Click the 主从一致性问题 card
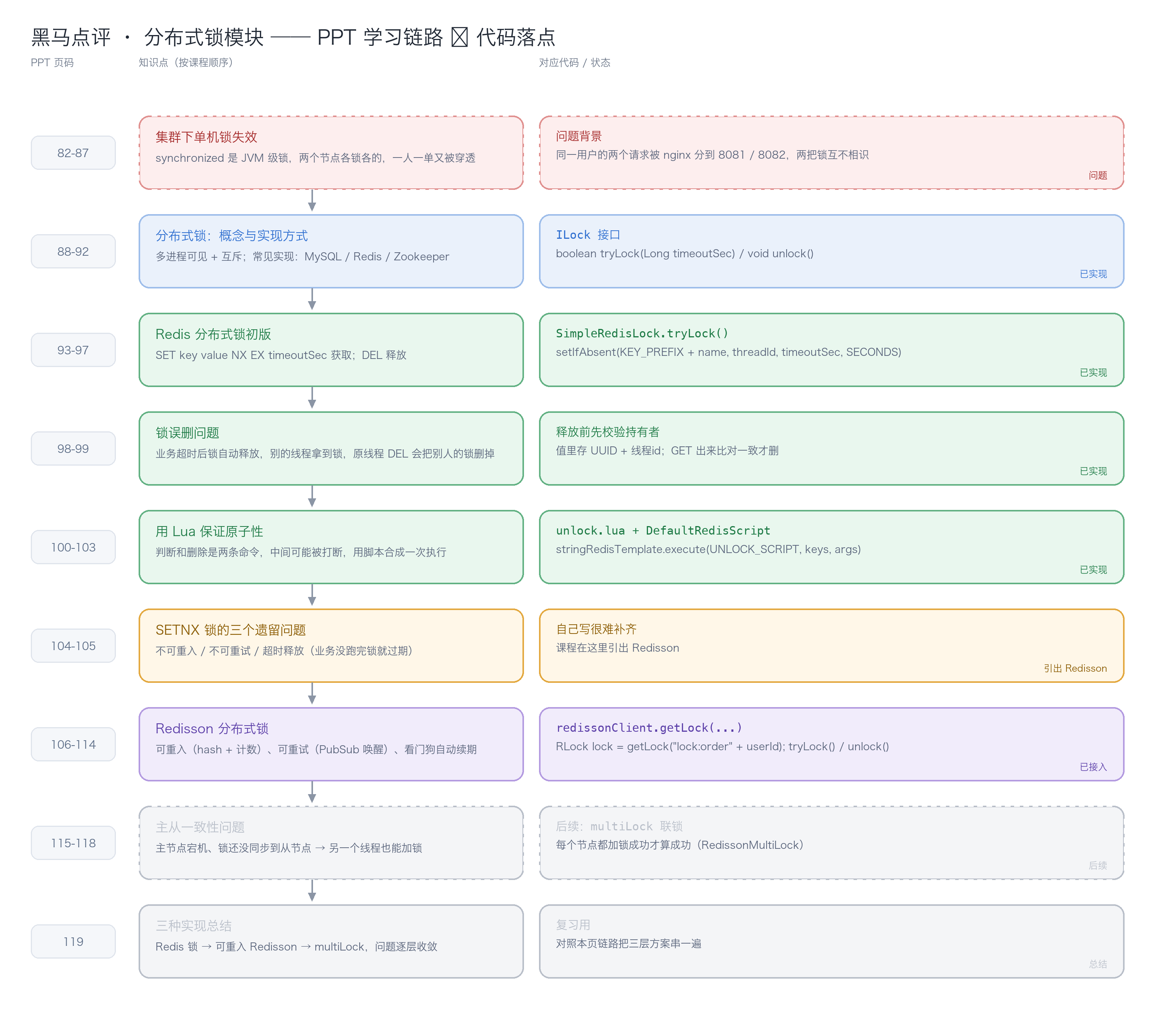1155x1036 pixels. click(x=331, y=842)
